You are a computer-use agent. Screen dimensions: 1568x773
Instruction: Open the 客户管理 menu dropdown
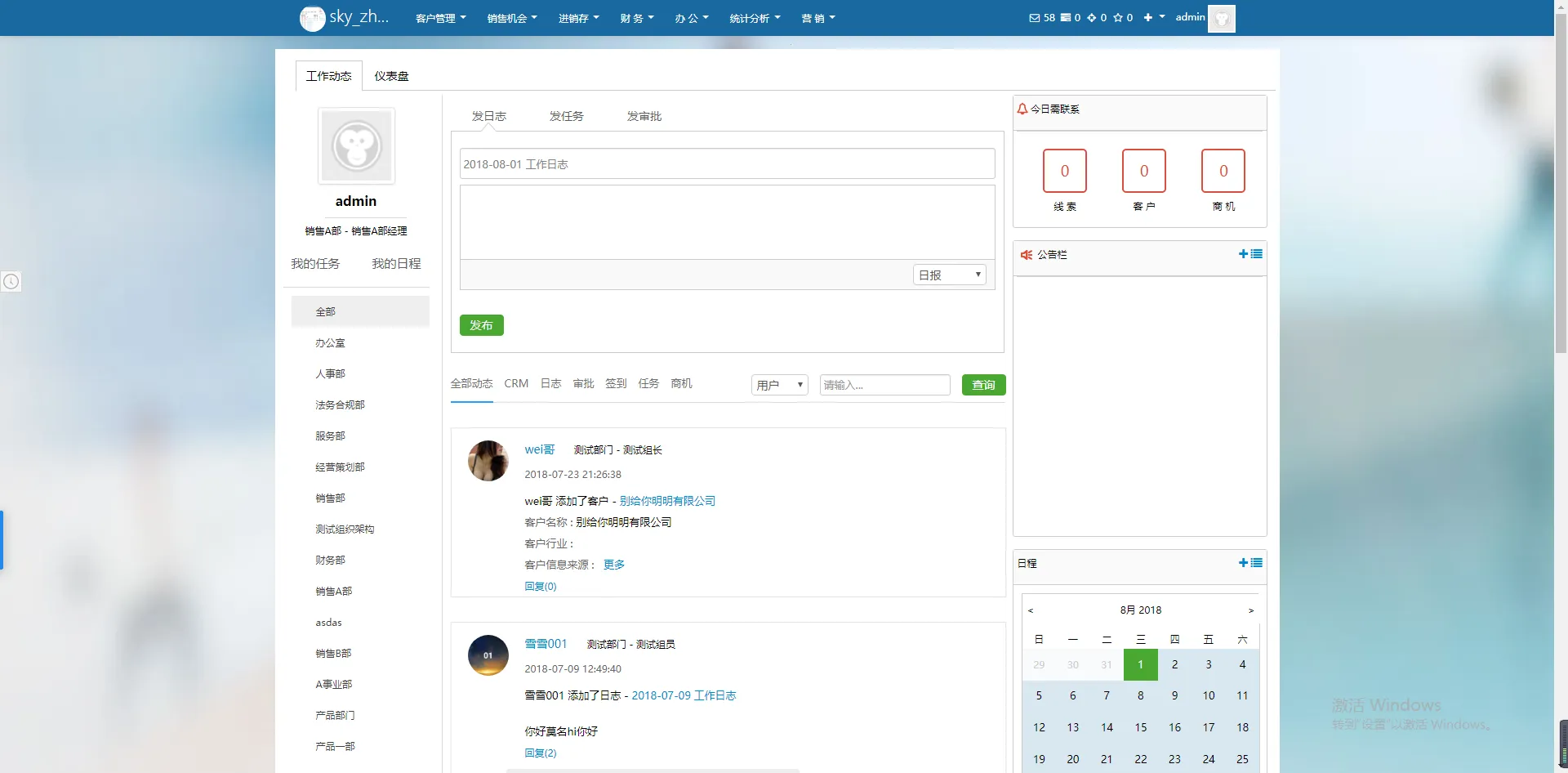(439, 17)
